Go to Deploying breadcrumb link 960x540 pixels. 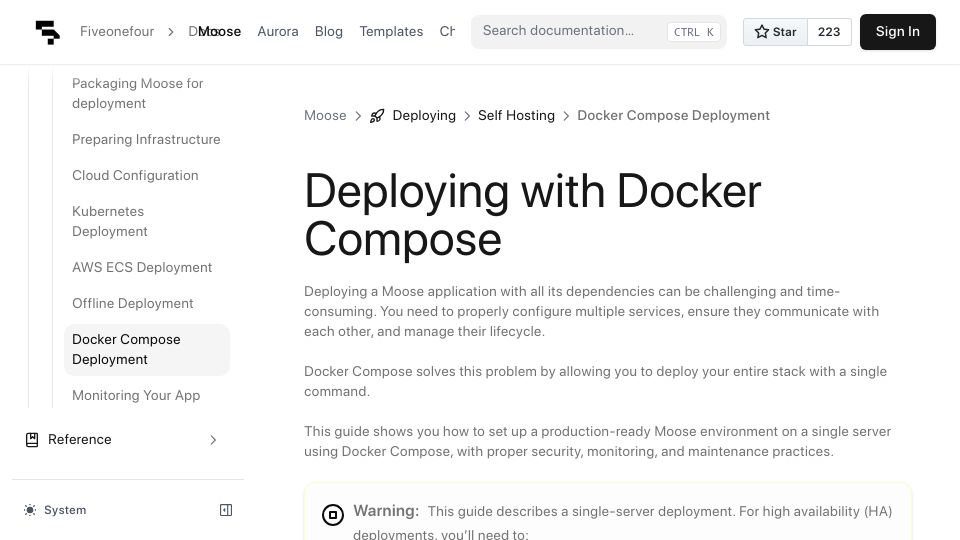(x=424, y=116)
